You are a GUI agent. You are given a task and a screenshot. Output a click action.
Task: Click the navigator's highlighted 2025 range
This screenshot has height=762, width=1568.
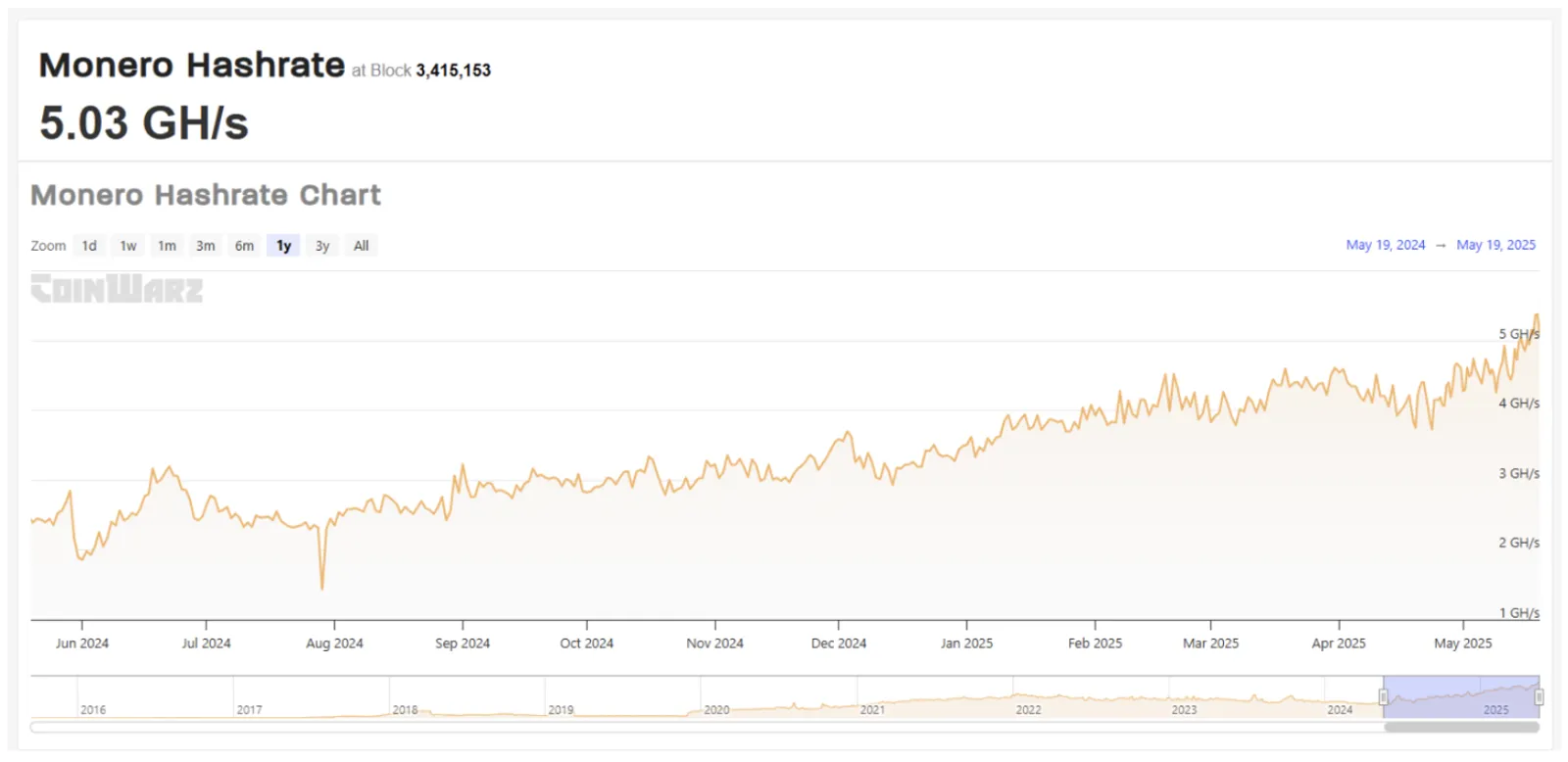[1461, 697]
